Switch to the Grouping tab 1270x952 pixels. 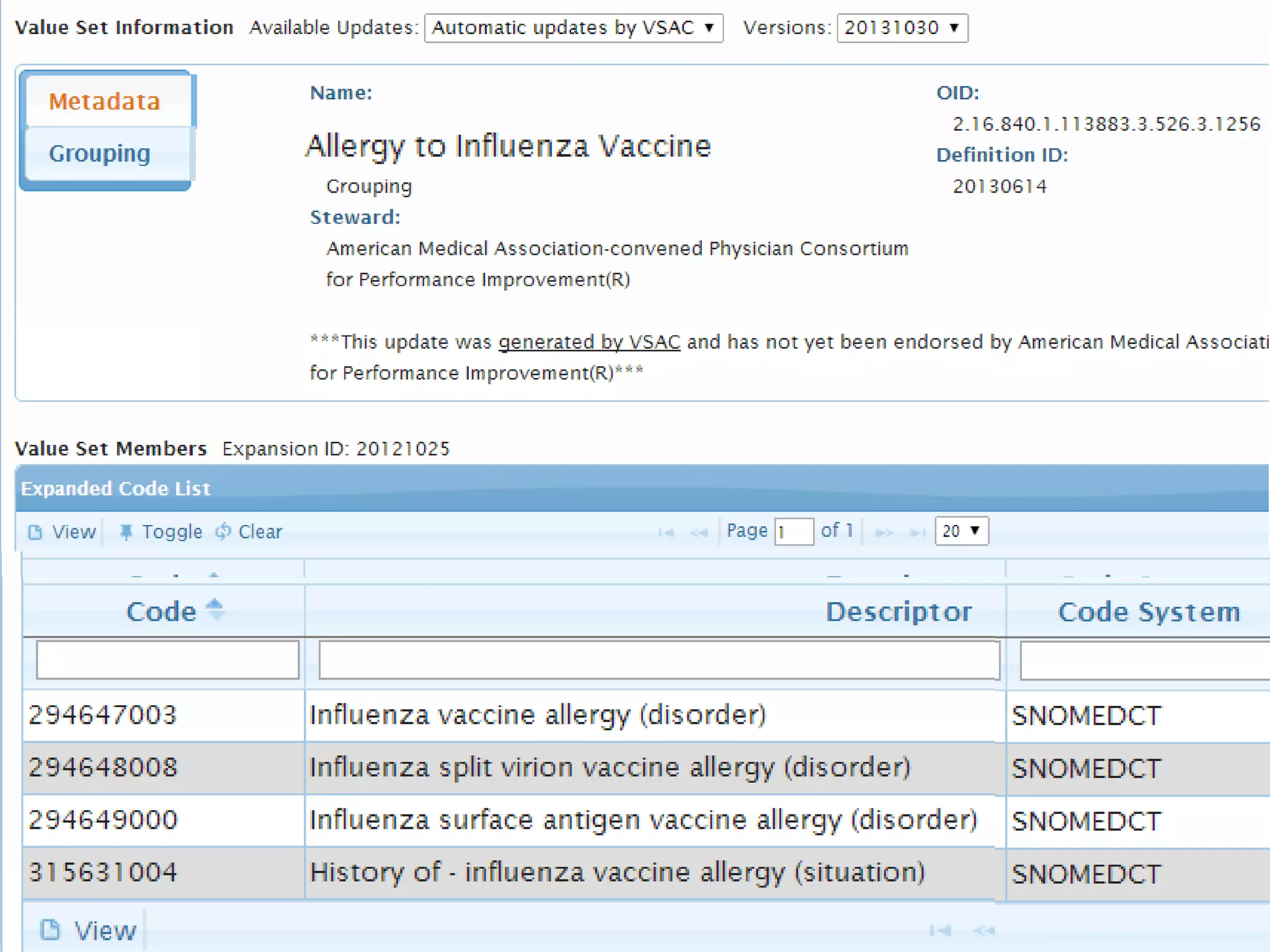click(x=100, y=153)
